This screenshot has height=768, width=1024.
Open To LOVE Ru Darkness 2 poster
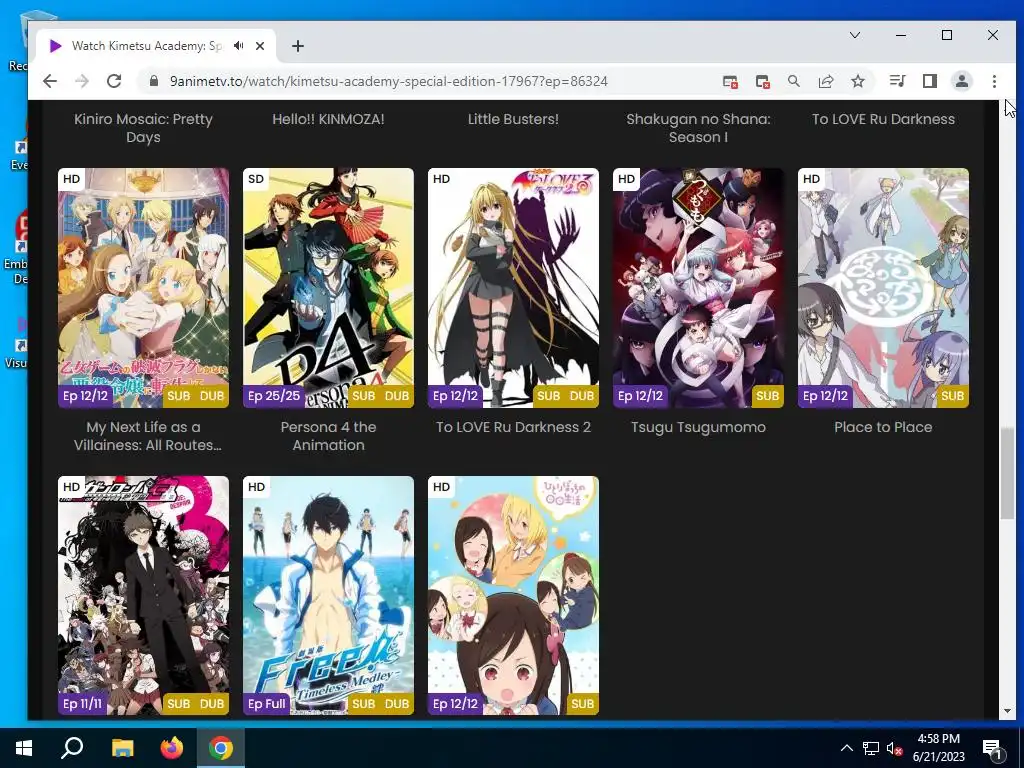513,288
